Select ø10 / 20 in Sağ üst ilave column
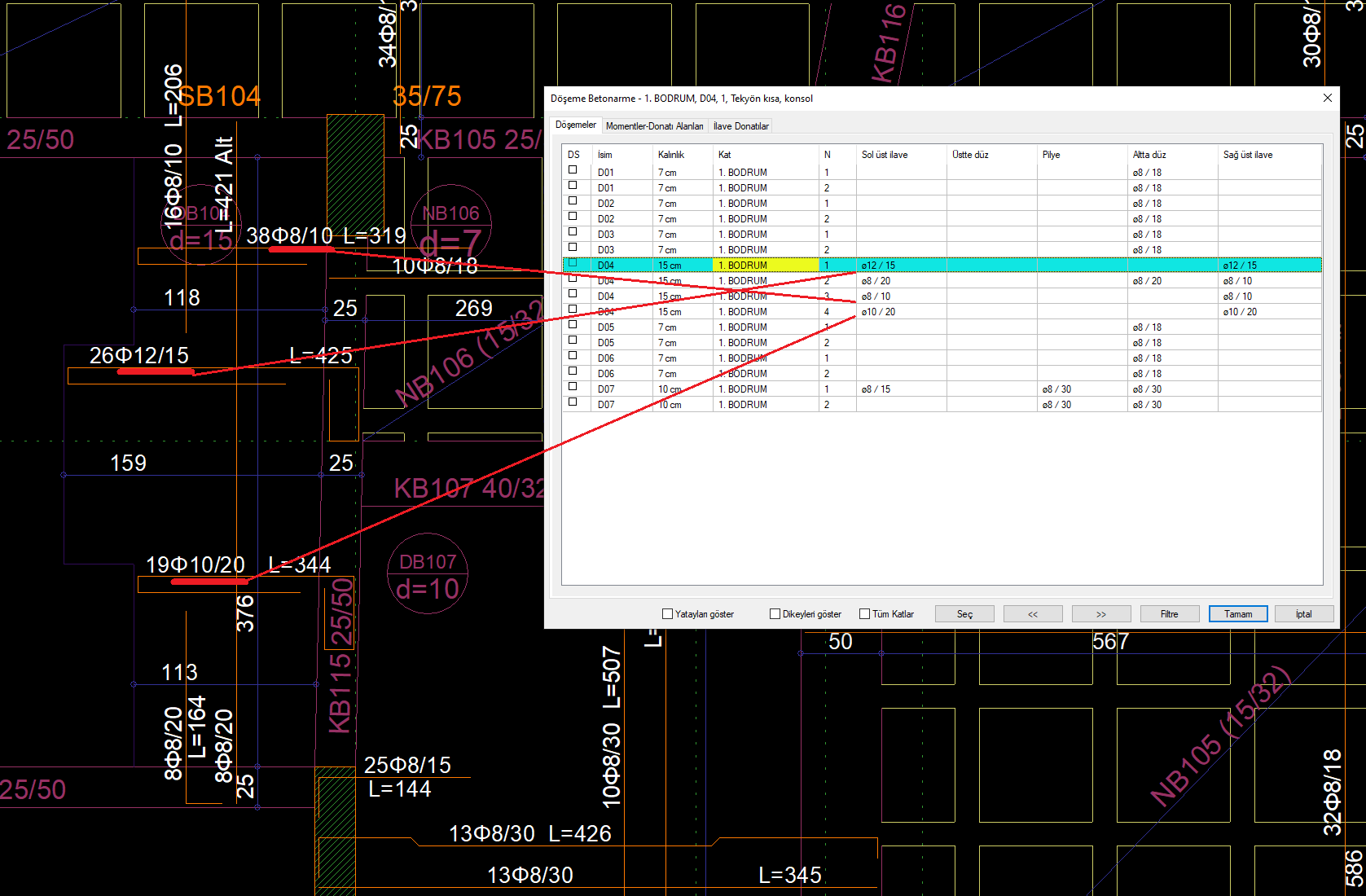 1269,312
